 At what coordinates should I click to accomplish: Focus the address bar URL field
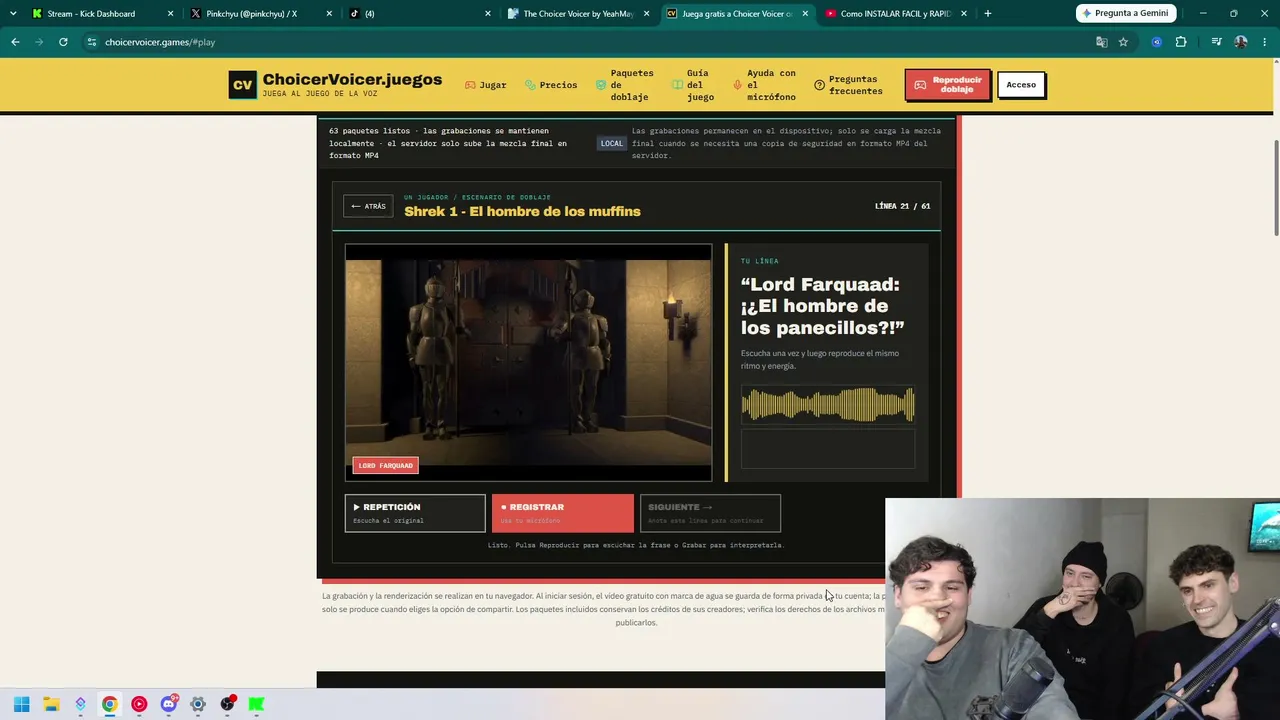(590, 42)
